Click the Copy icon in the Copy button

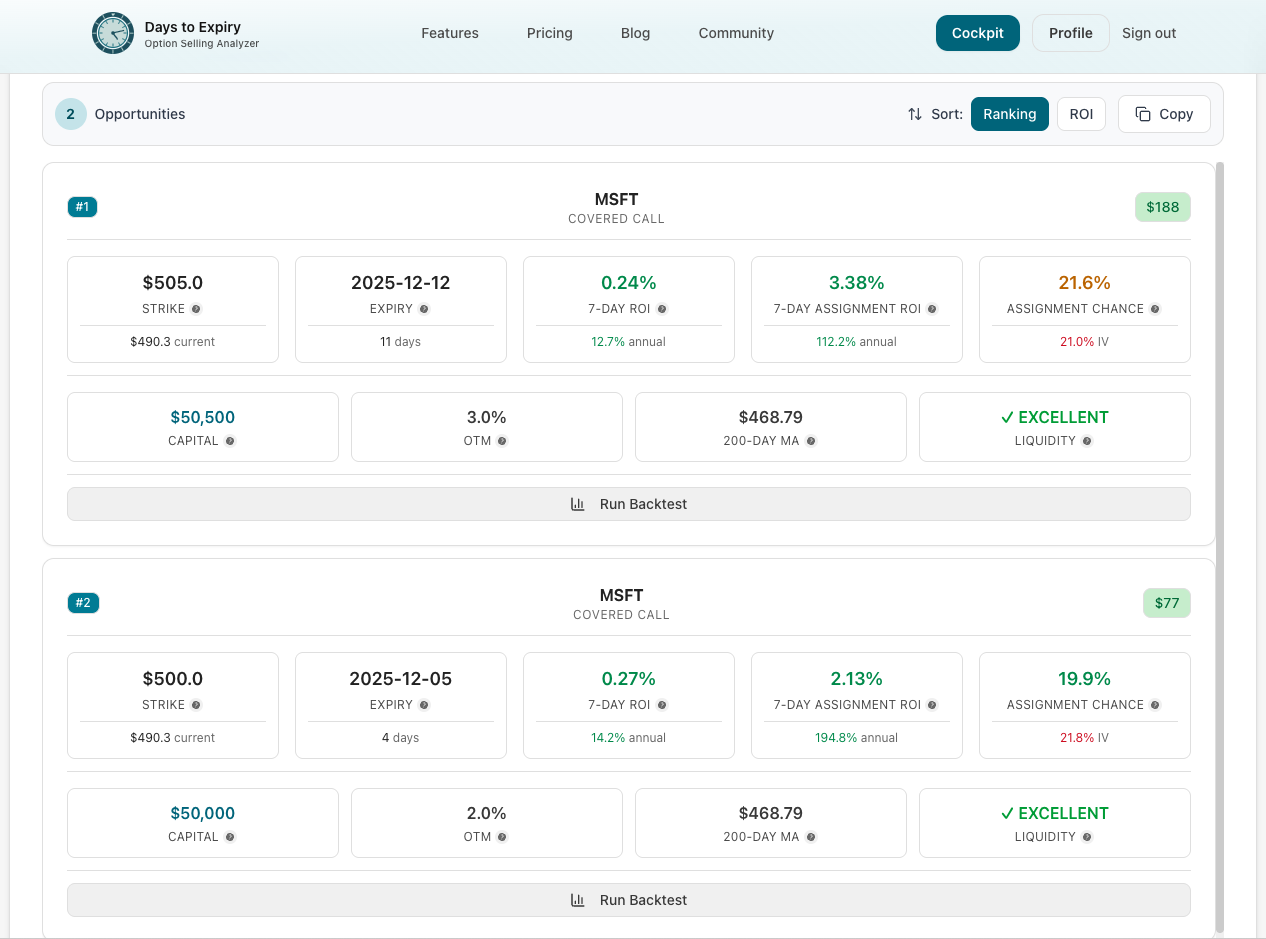[1142, 113]
